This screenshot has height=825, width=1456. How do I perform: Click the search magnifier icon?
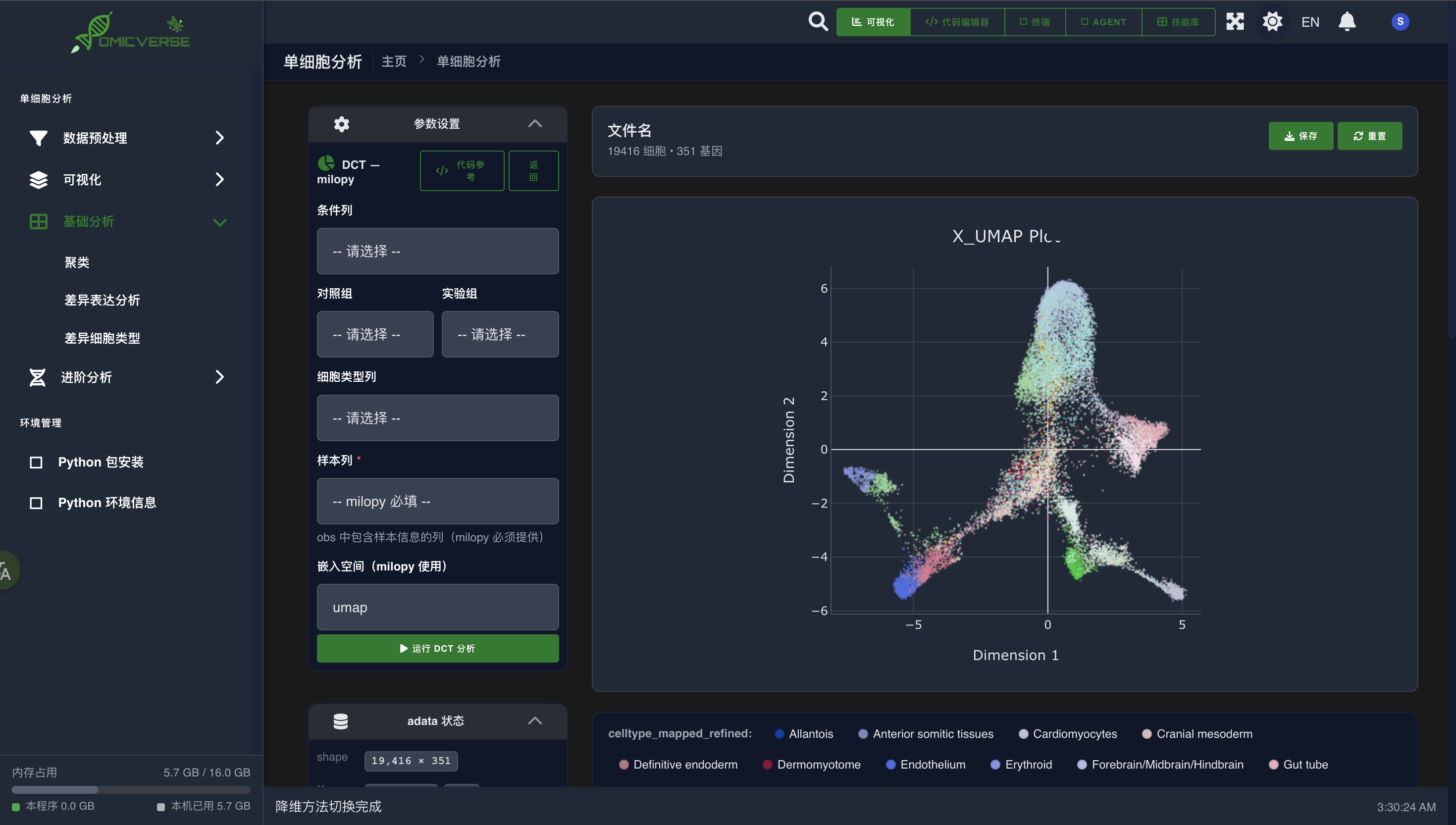pos(818,21)
